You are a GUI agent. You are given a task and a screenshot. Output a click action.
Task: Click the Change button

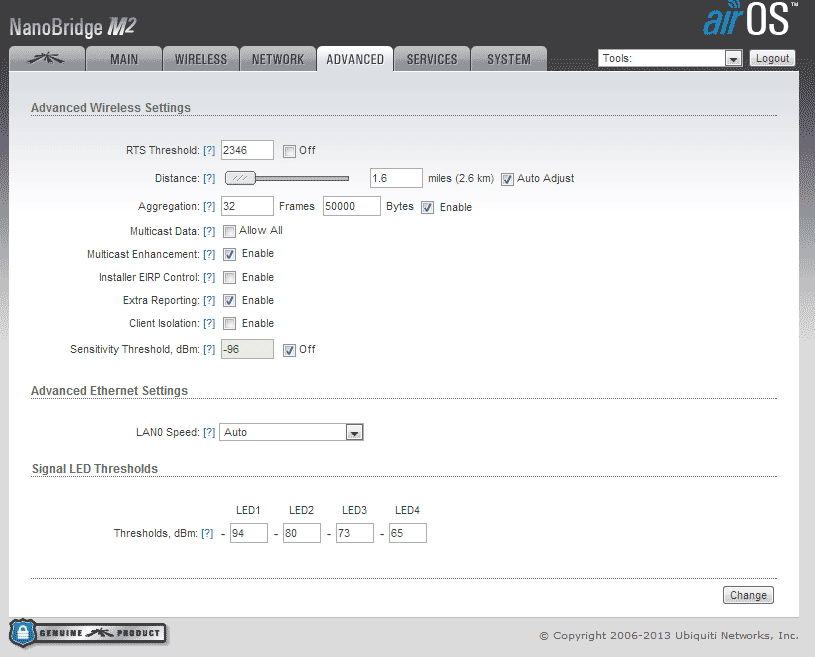pyautogui.click(x=748, y=595)
